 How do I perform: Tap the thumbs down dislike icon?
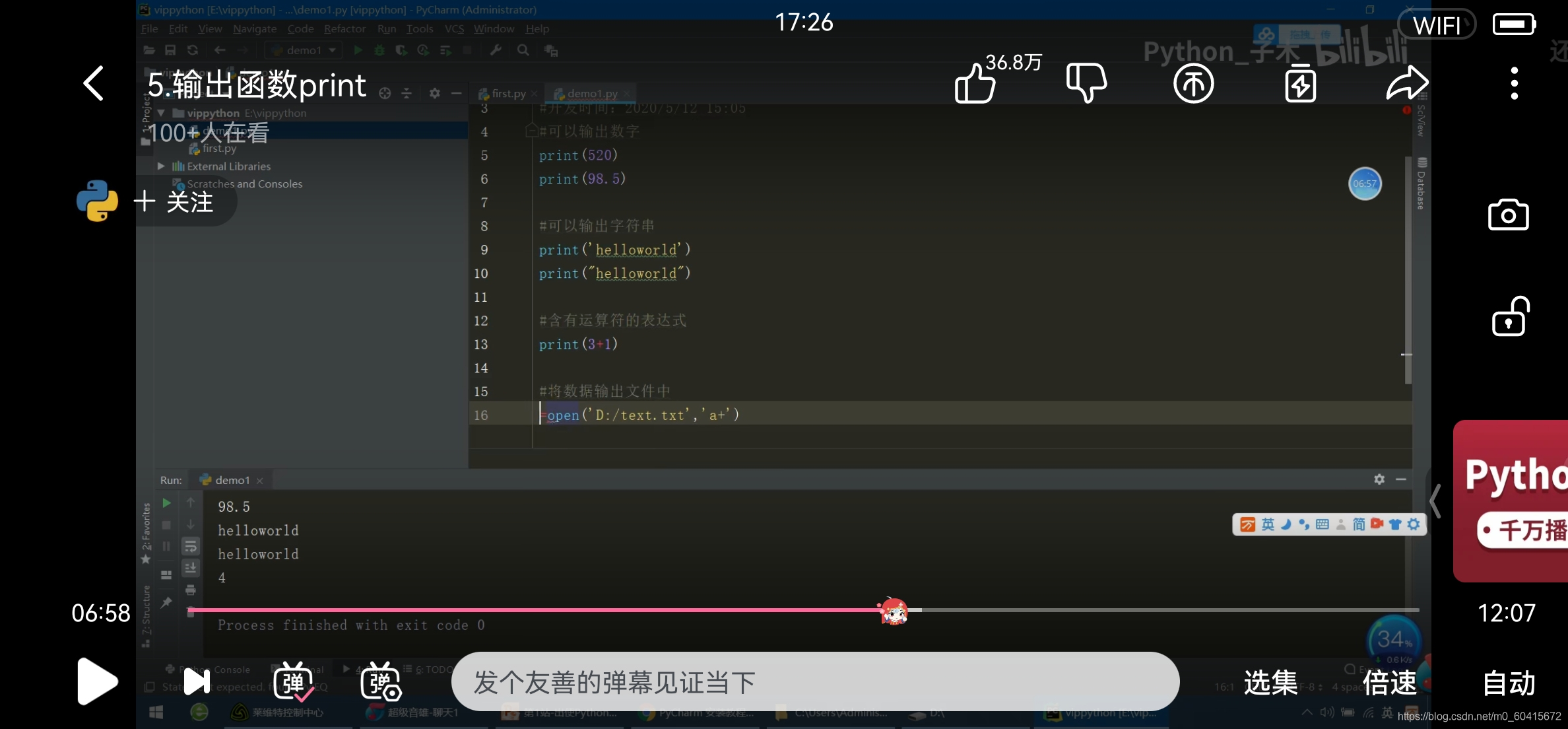[1086, 83]
